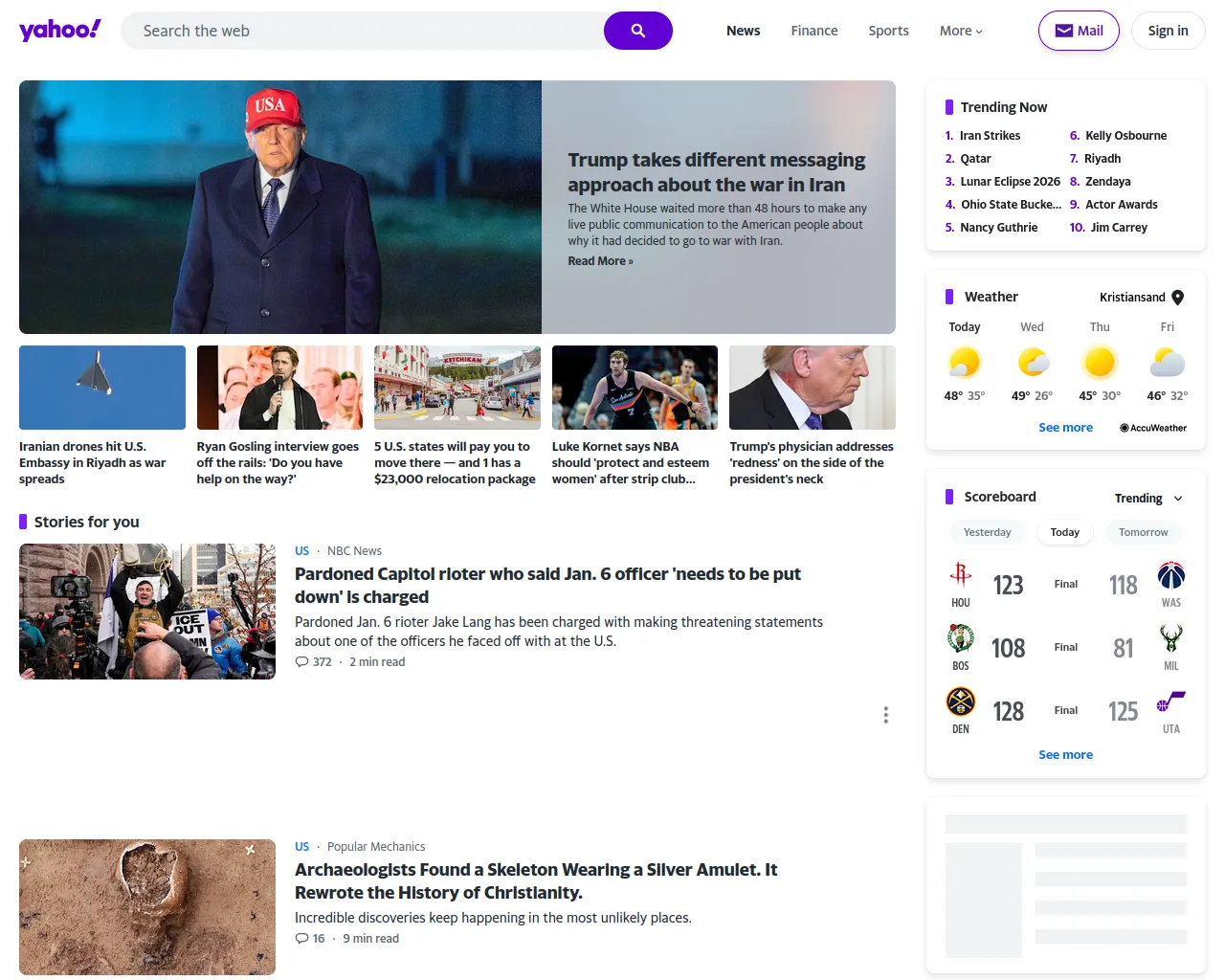Go to the Sports section

[x=889, y=31]
